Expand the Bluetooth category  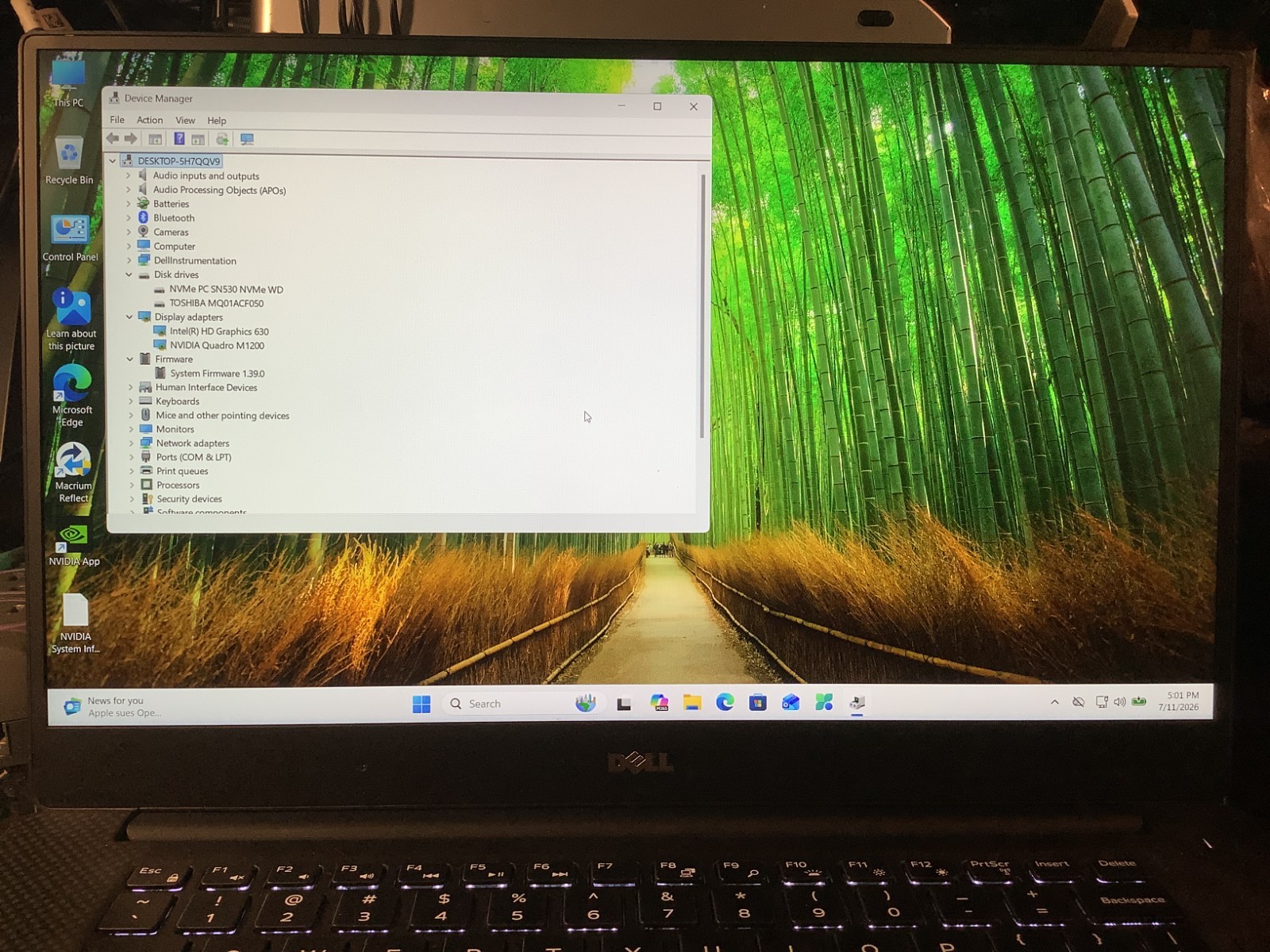pyautogui.click(x=129, y=218)
